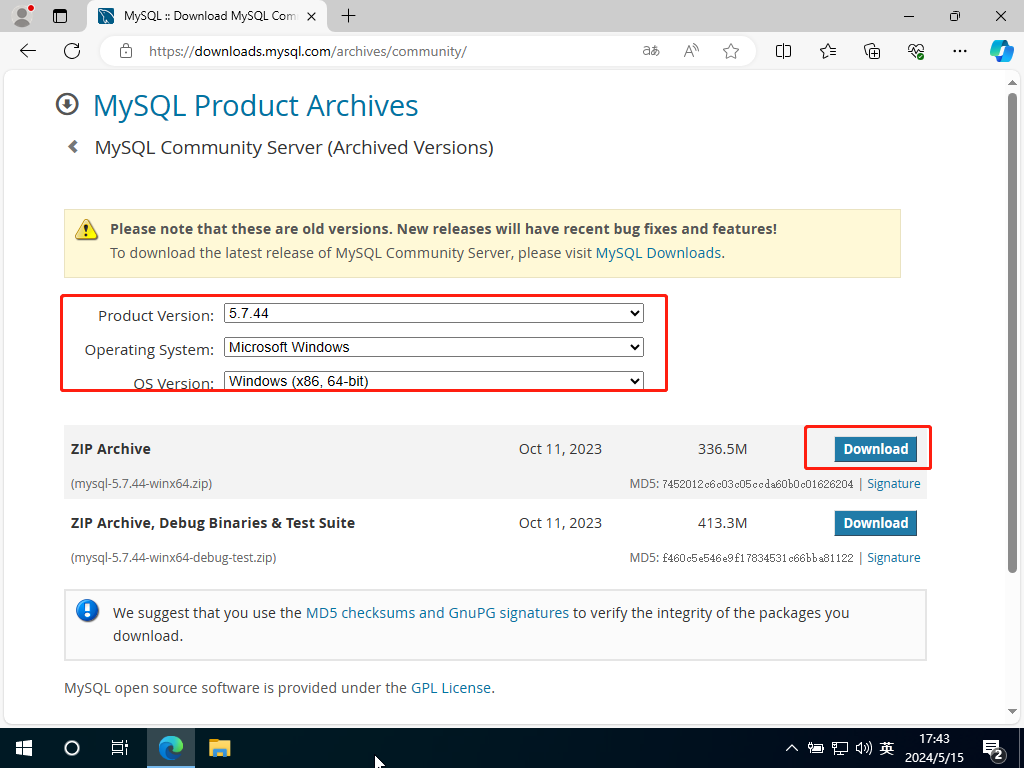Open the MySQL Downloads link
The width and height of the screenshot is (1024, 768).
(658, 253)
